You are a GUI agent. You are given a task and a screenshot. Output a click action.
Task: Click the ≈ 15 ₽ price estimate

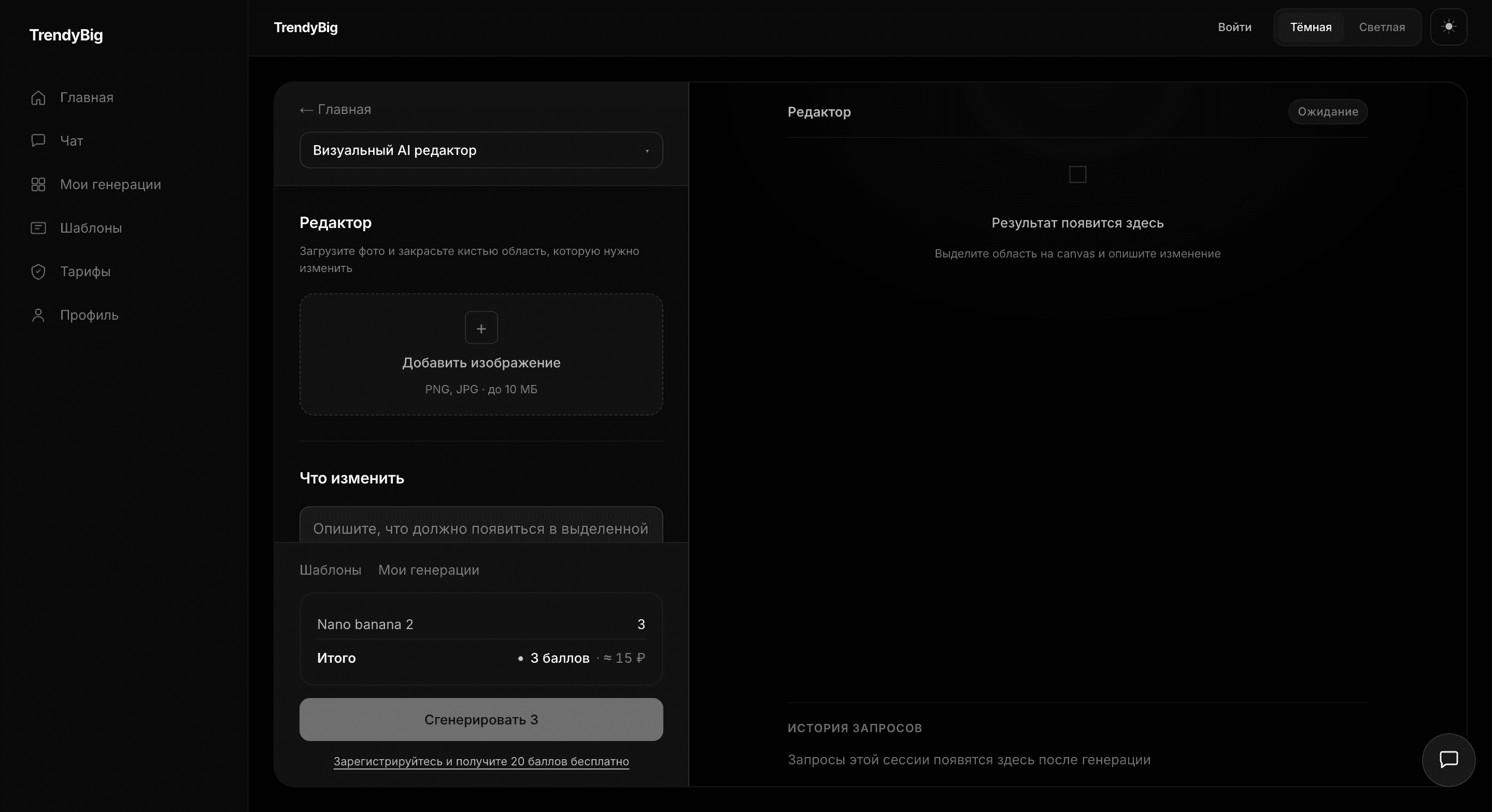coord(624,658)
